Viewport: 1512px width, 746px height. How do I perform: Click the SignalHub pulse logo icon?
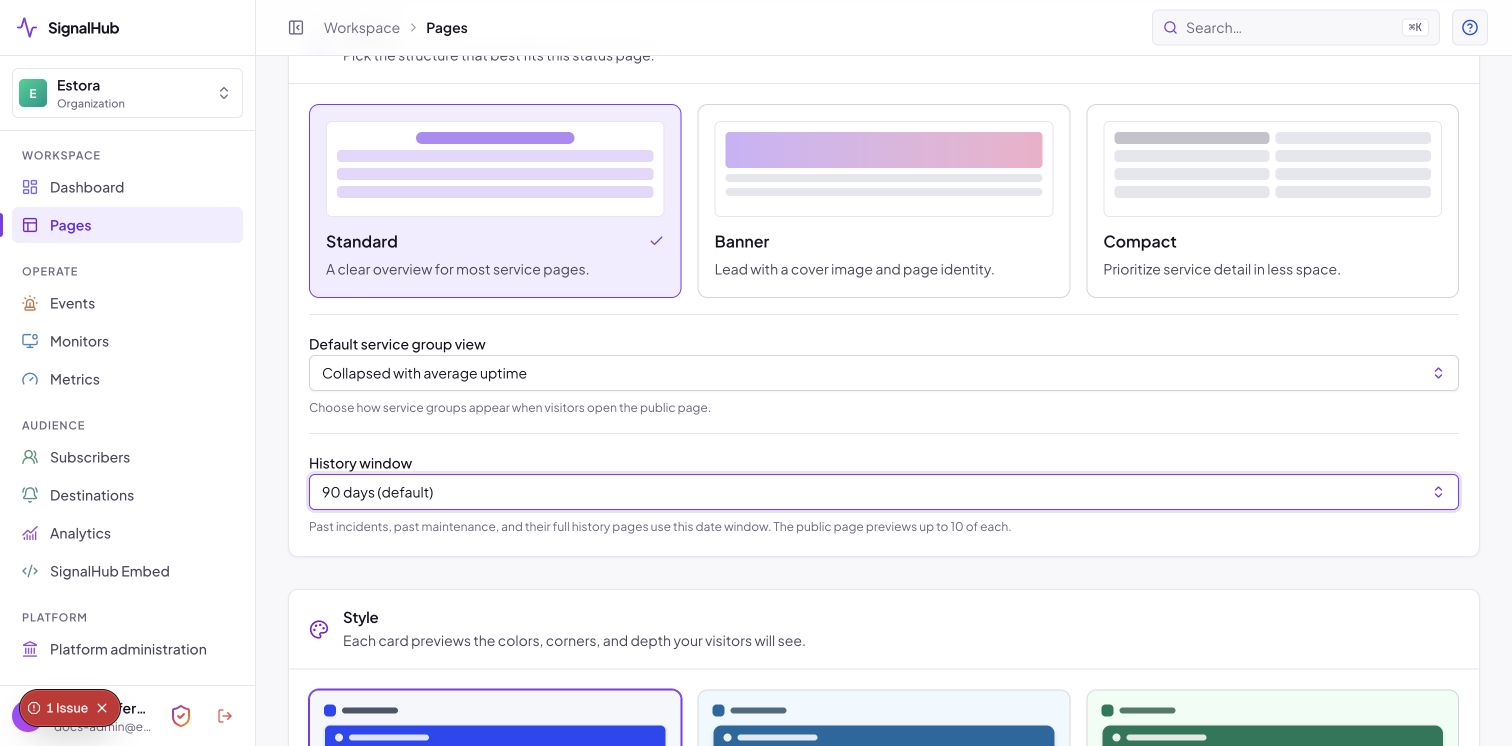click(27, 28)
